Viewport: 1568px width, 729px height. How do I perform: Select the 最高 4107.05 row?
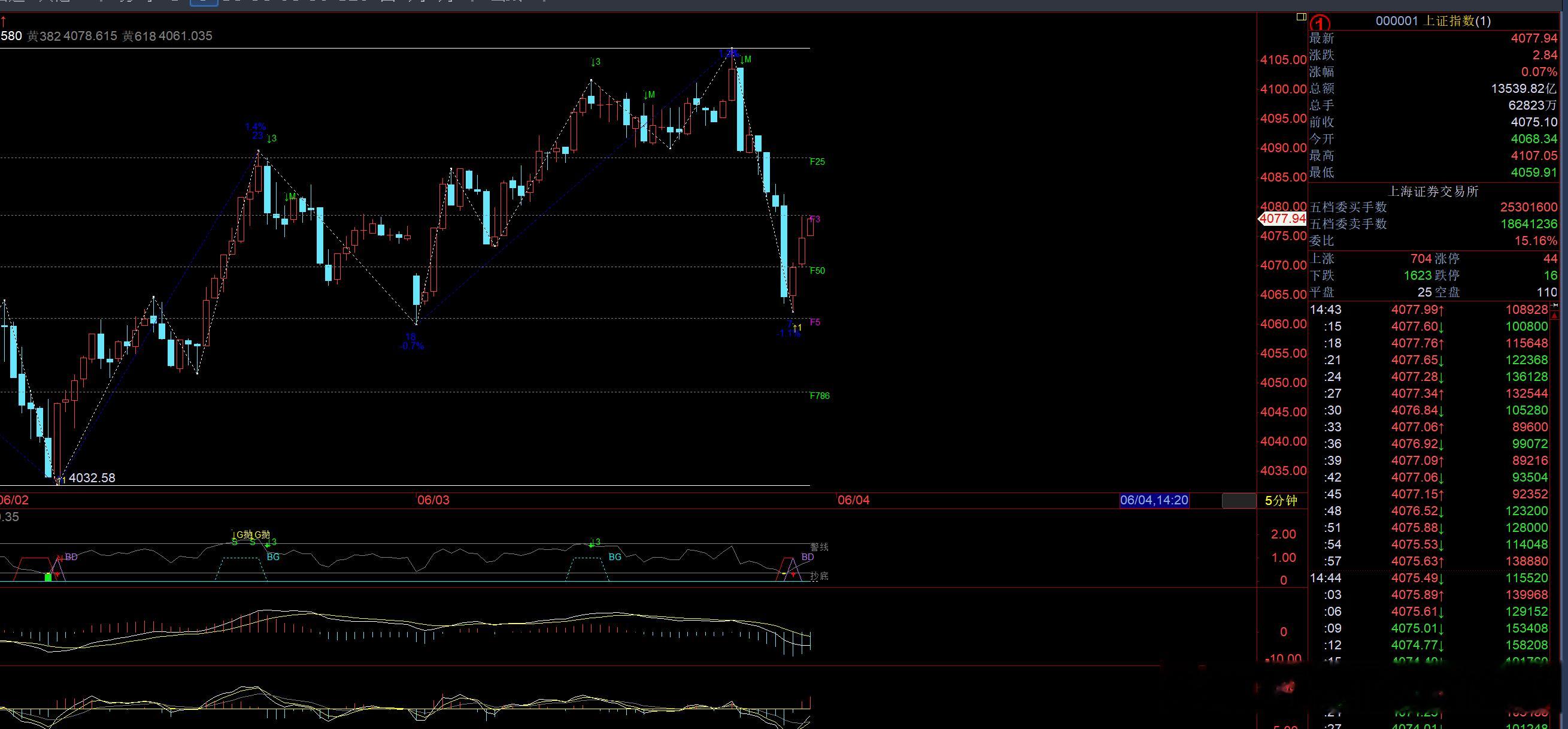coord(1433,156)
